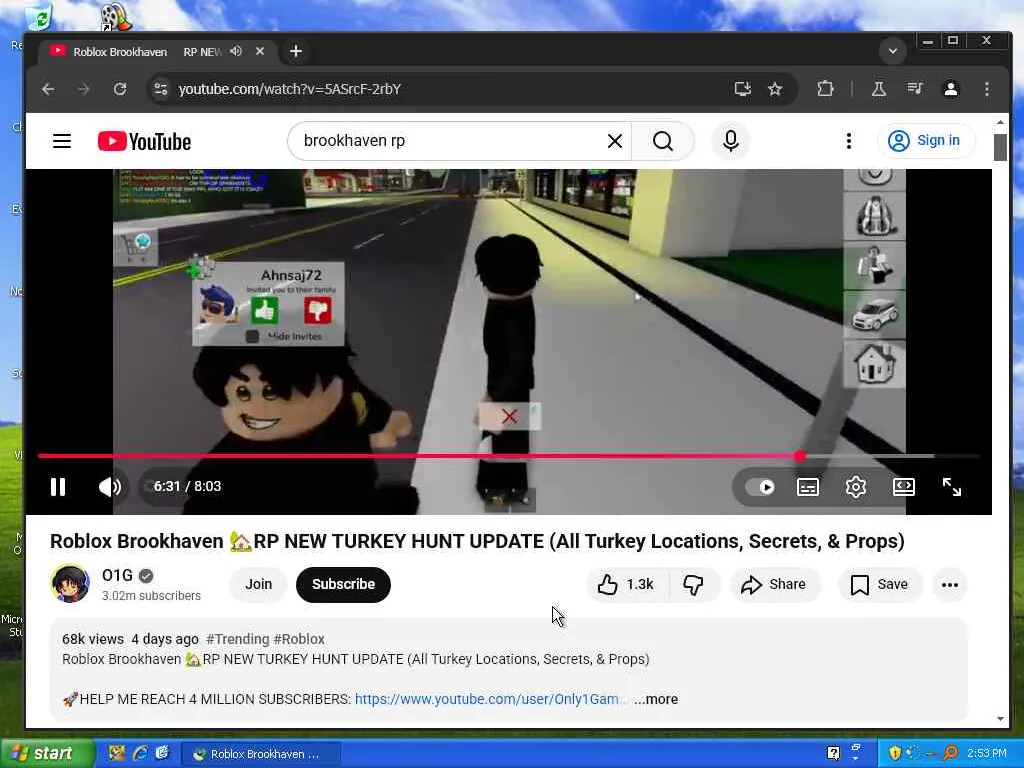The height and width of the screenshot is (768, 1024).
Task: Go to YouTube home via logo
Action: point(144,141)
